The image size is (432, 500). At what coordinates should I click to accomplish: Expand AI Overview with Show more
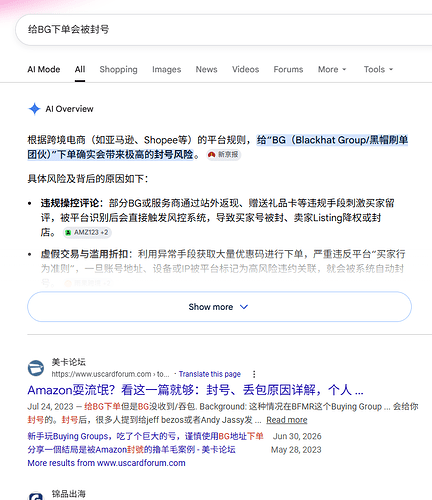tap(219, 307)
